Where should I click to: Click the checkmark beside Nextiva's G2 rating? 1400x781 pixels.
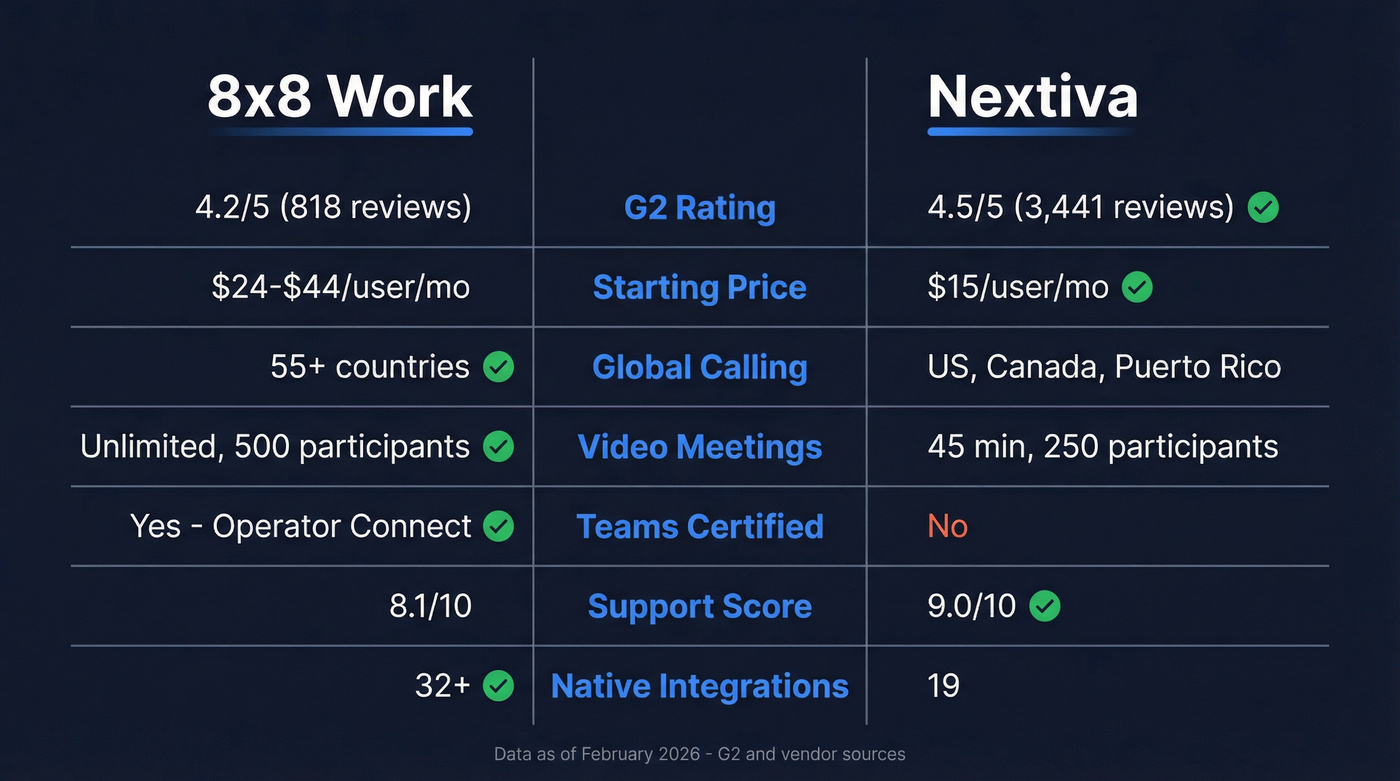(x=1262, y=207)
